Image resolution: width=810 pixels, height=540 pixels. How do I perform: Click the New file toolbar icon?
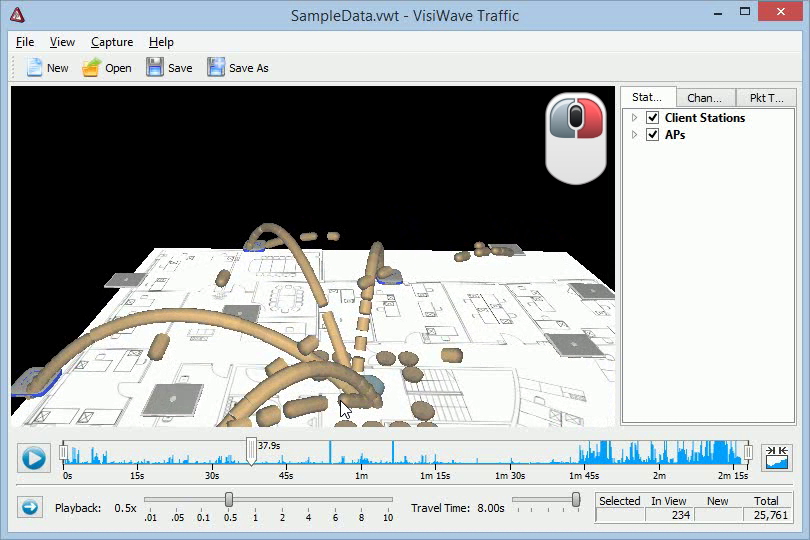(x=34, y=68)
